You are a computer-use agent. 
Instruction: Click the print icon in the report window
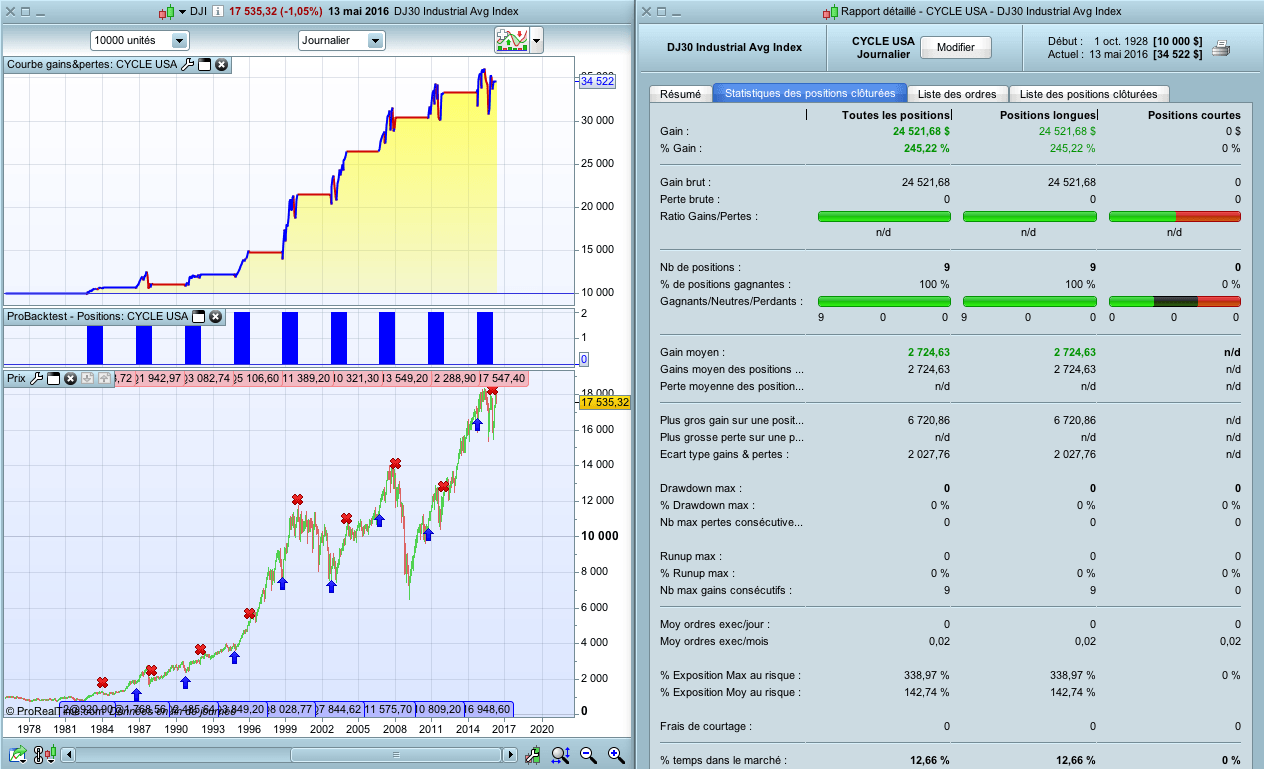(1221, 47)
